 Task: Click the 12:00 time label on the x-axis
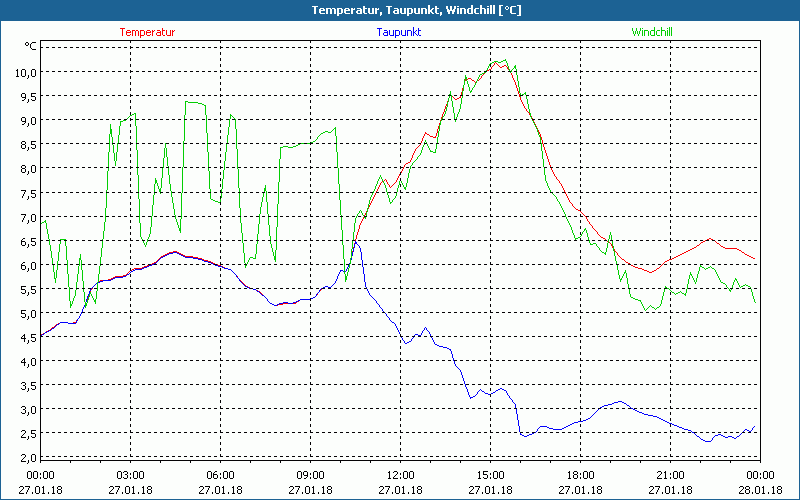[x=400, y=475]
